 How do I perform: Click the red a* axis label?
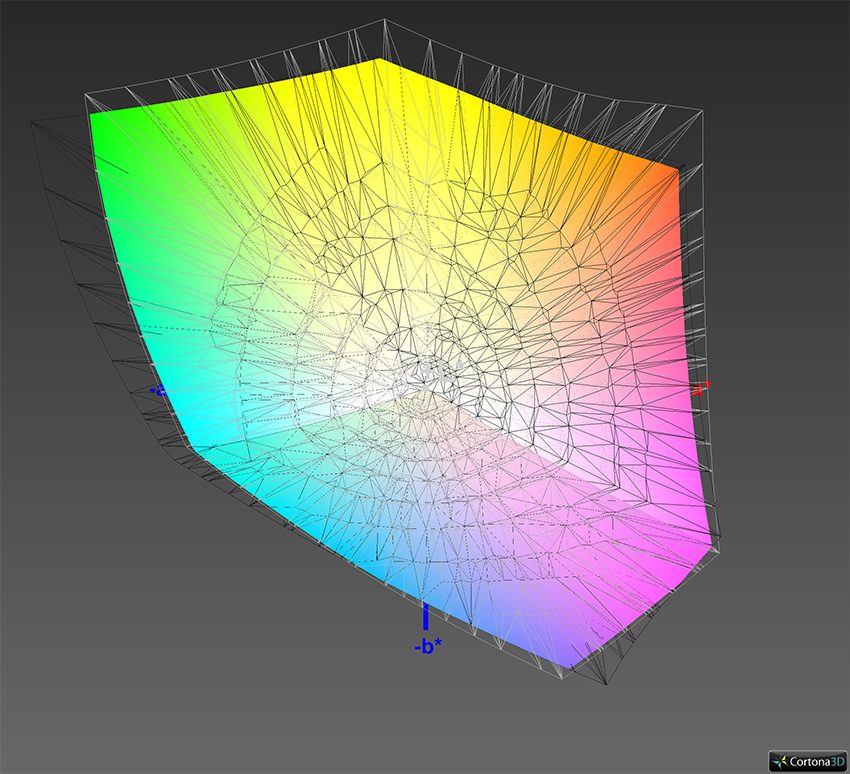pyautogui.click(x=701, y=388)
